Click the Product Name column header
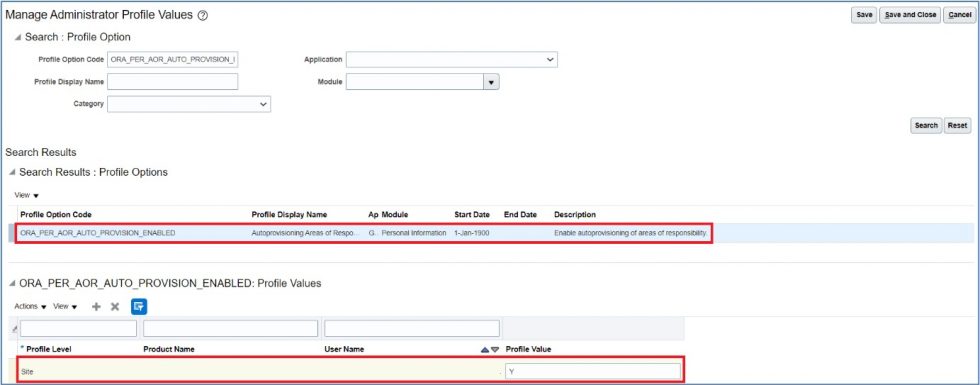 pos(169,349)
